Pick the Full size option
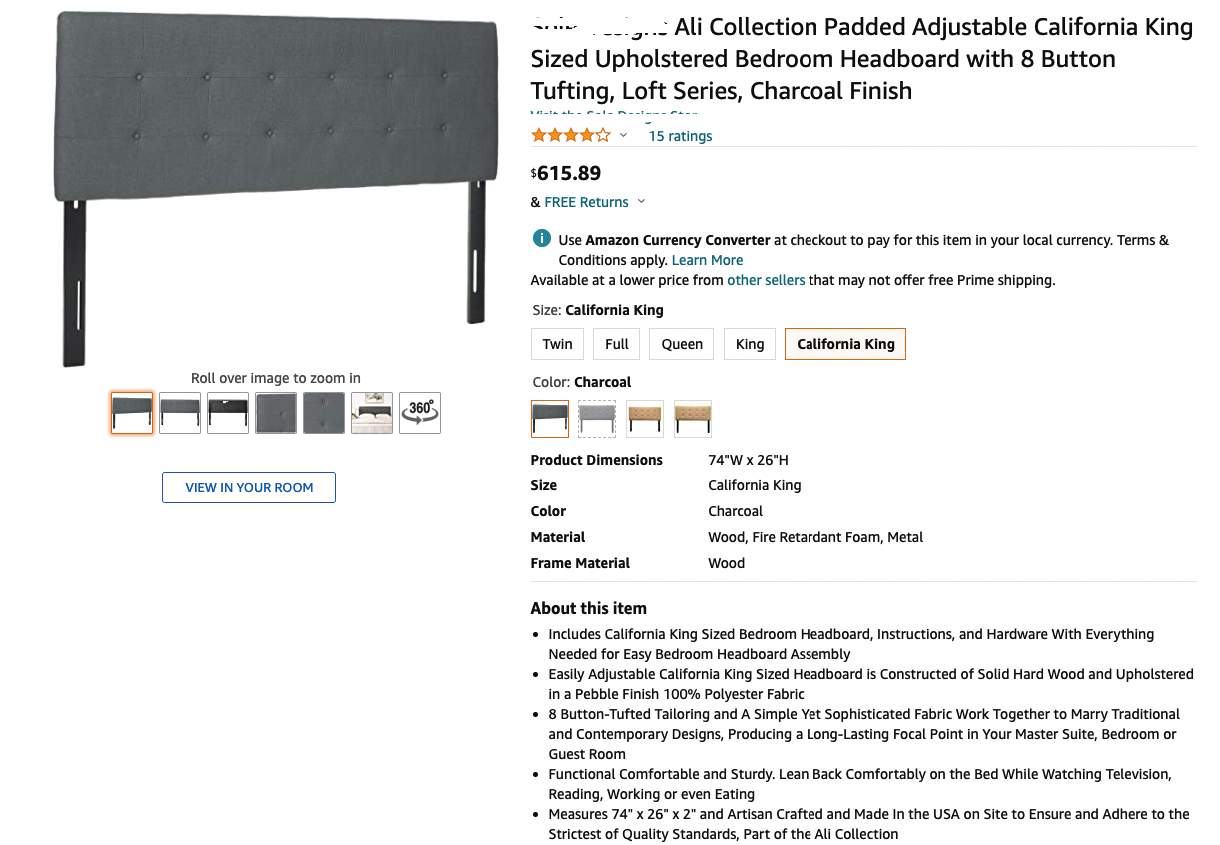Image resolution: width=1220 pixels, height=845 pixels. tap(617, 344)
